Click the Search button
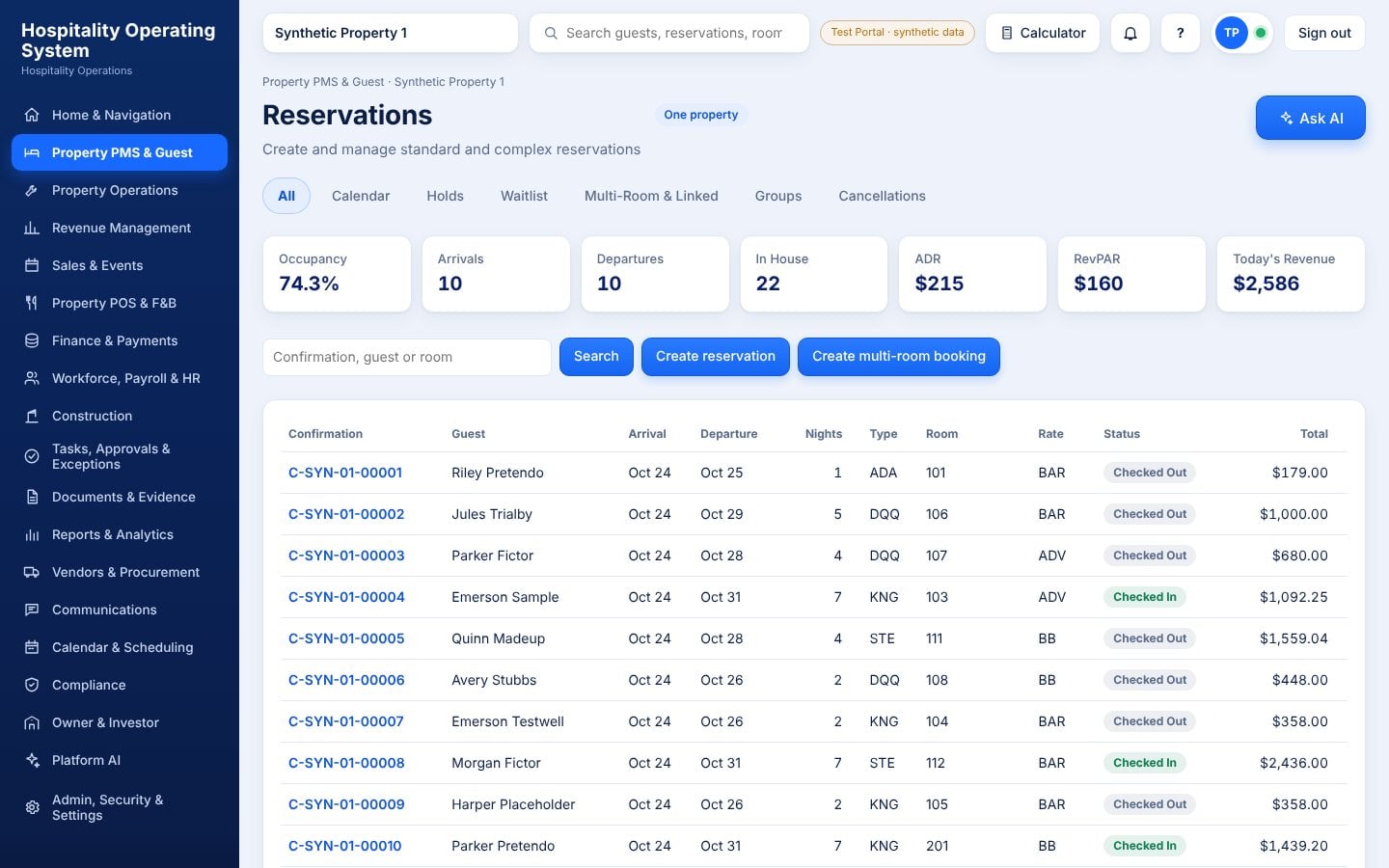 (x=596, y=357)
